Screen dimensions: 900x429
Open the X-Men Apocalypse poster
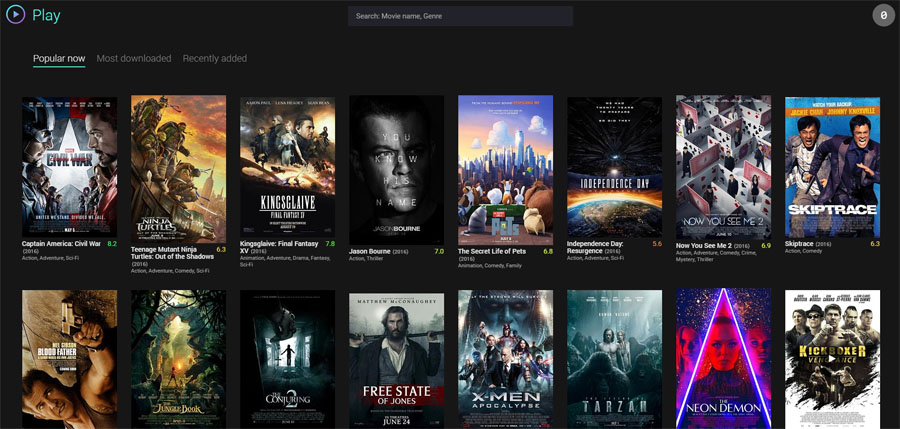pyautogui.click(x=506, y=359)
